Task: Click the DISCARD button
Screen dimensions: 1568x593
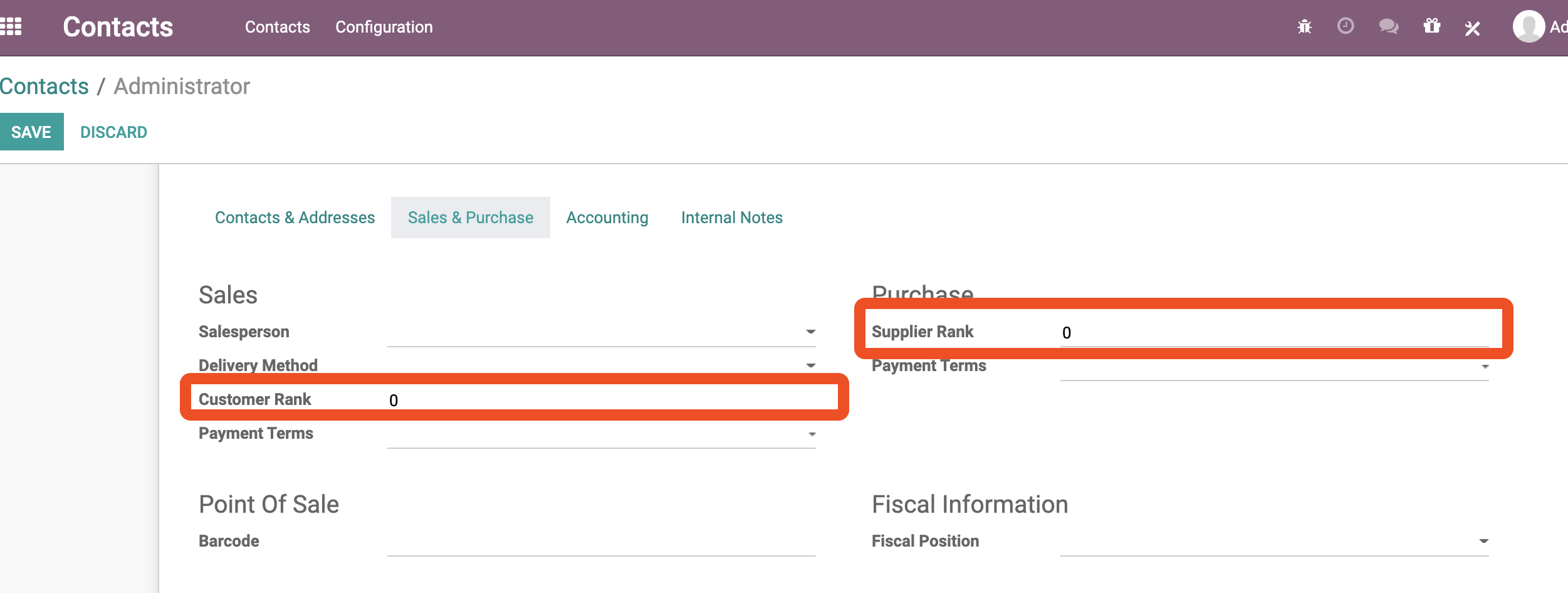Action: [x=113, y=132]
